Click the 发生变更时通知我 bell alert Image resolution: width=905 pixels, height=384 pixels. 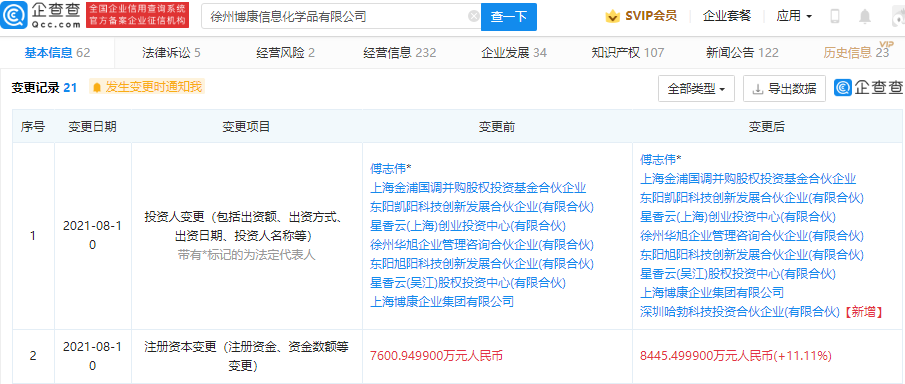point(147,87)
